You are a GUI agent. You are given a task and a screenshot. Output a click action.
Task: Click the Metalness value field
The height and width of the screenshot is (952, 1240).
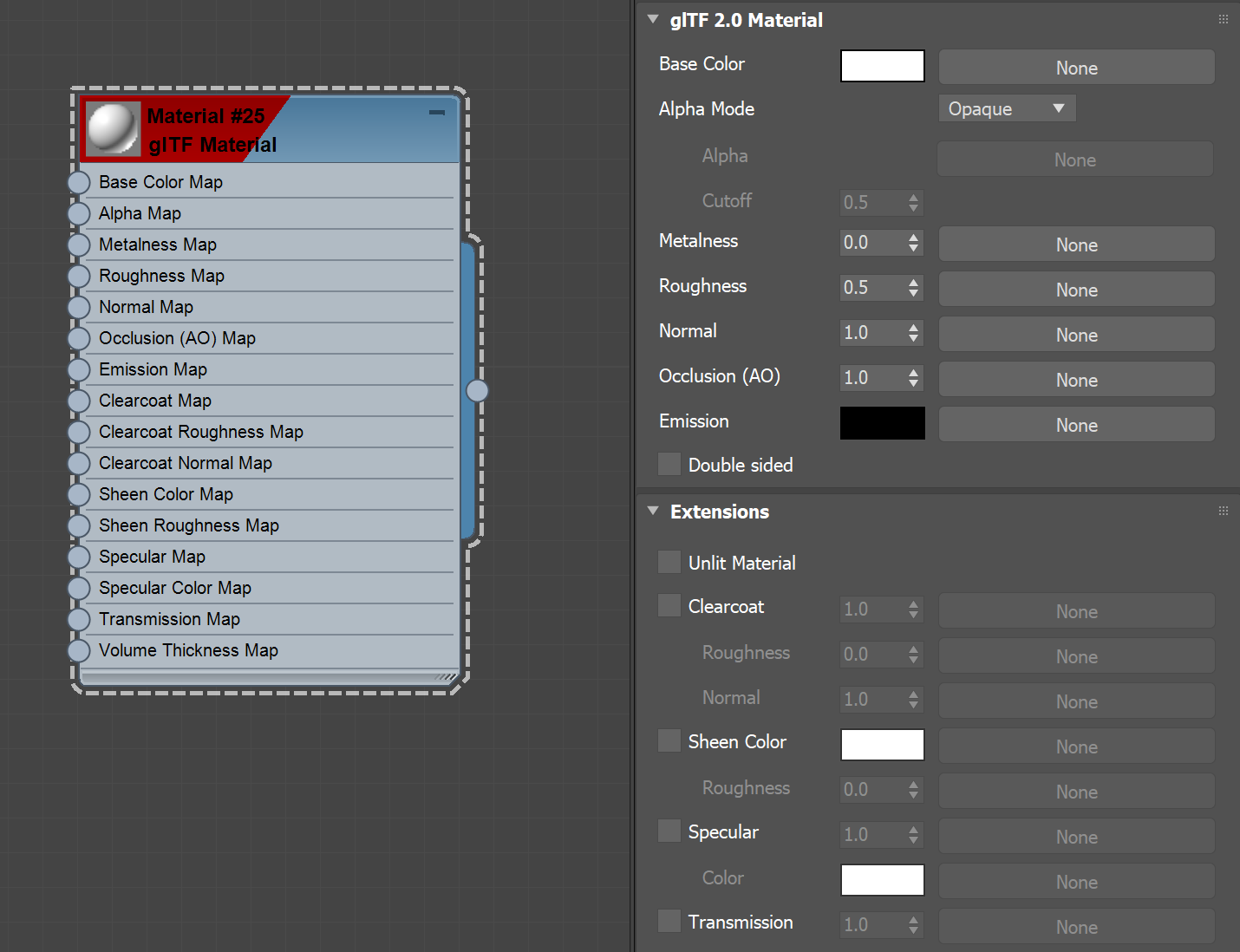click(872, 243)
